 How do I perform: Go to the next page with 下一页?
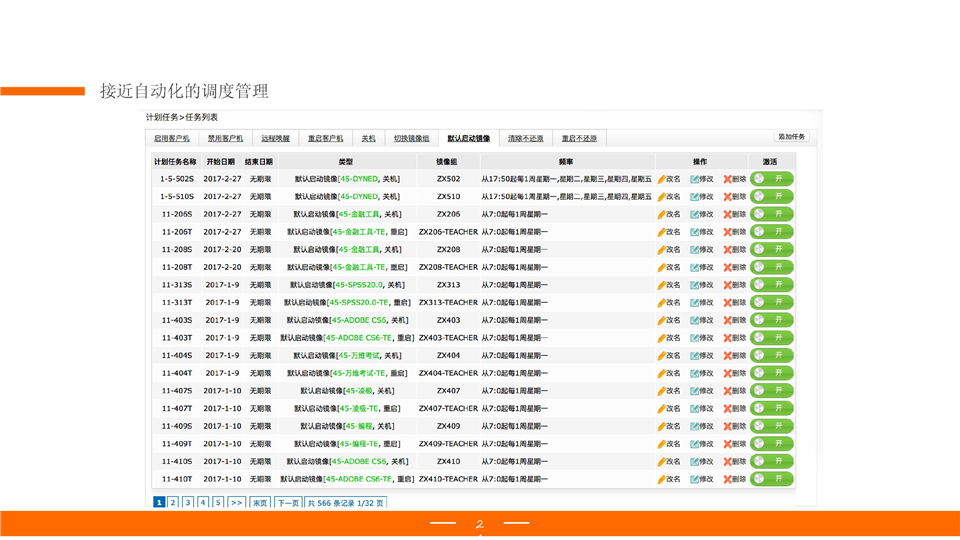tap(288, 503)
